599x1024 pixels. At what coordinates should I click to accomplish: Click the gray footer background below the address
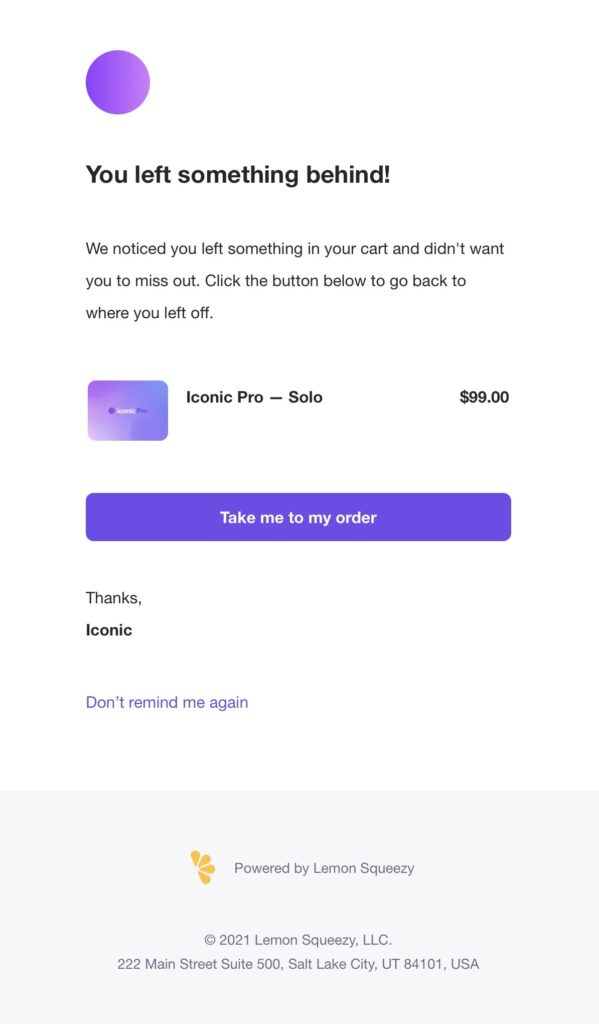pyautogui.click(x=299, y=999)
